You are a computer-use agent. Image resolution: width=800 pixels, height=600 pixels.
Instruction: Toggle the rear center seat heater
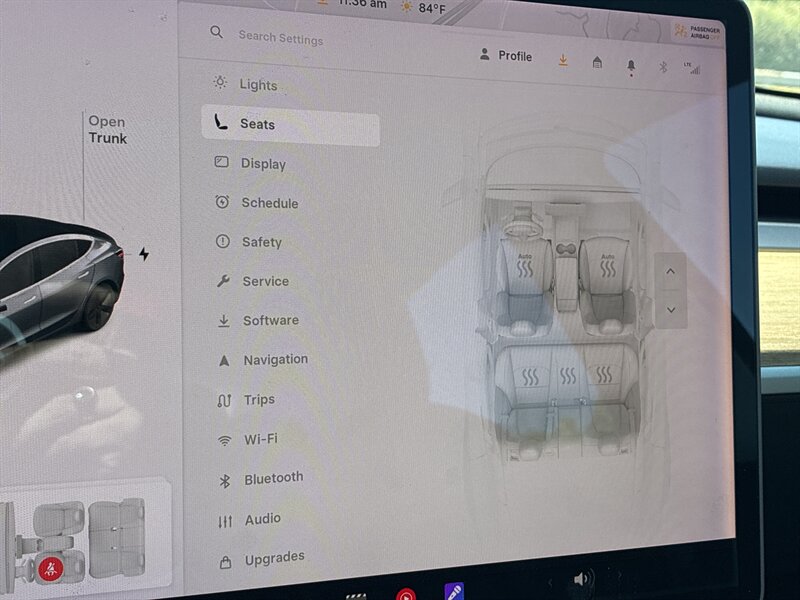click(x=568, y=376)
